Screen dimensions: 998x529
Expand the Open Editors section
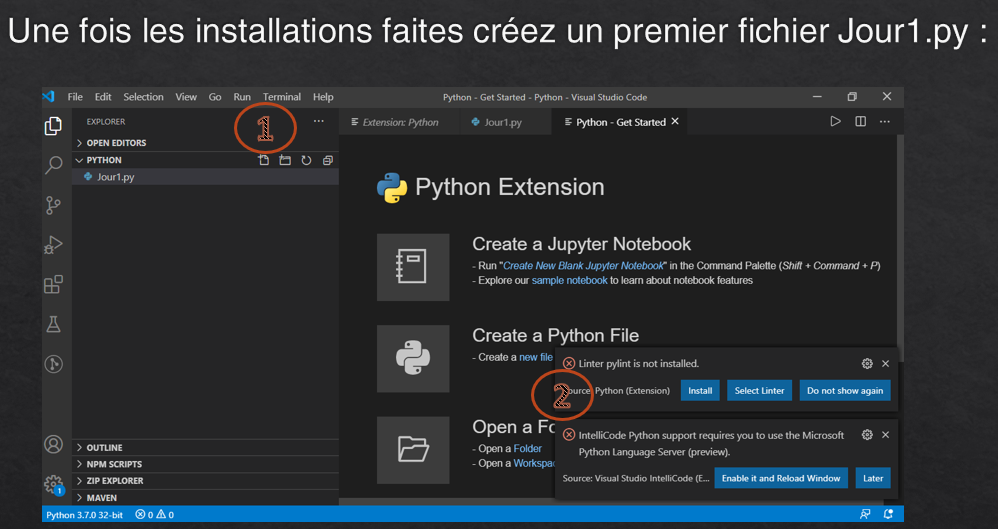(115, 143)
